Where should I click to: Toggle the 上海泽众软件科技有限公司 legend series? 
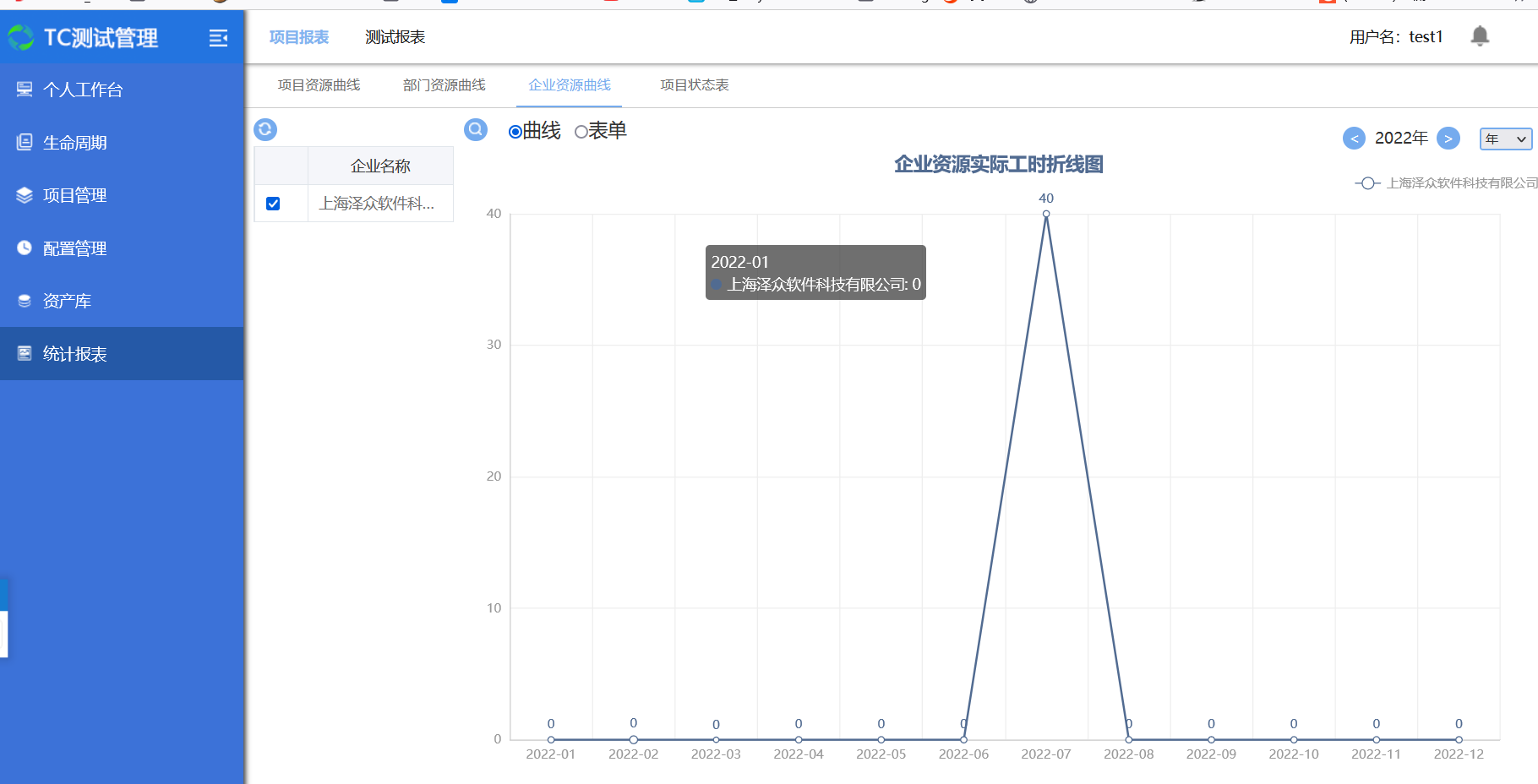[1447, 183]
